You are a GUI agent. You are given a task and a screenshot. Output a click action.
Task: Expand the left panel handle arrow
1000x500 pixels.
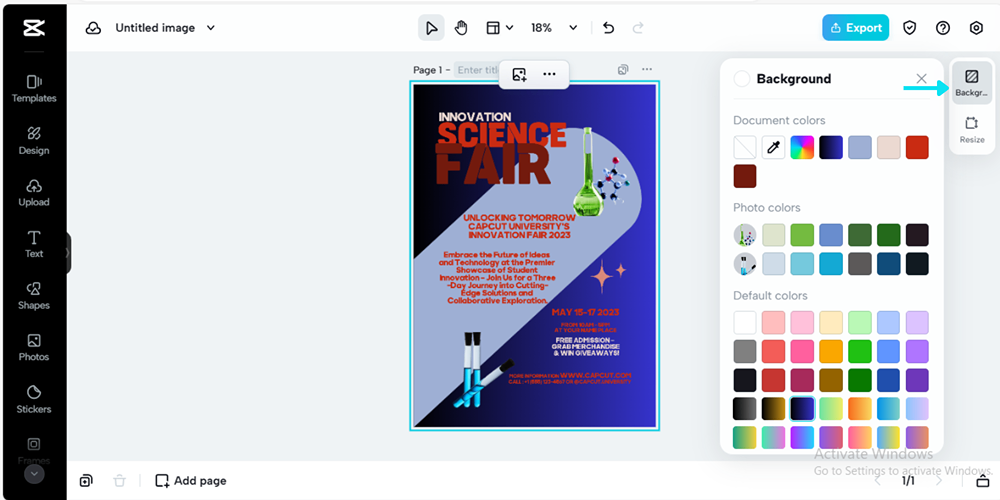click(x=68, y=253)
